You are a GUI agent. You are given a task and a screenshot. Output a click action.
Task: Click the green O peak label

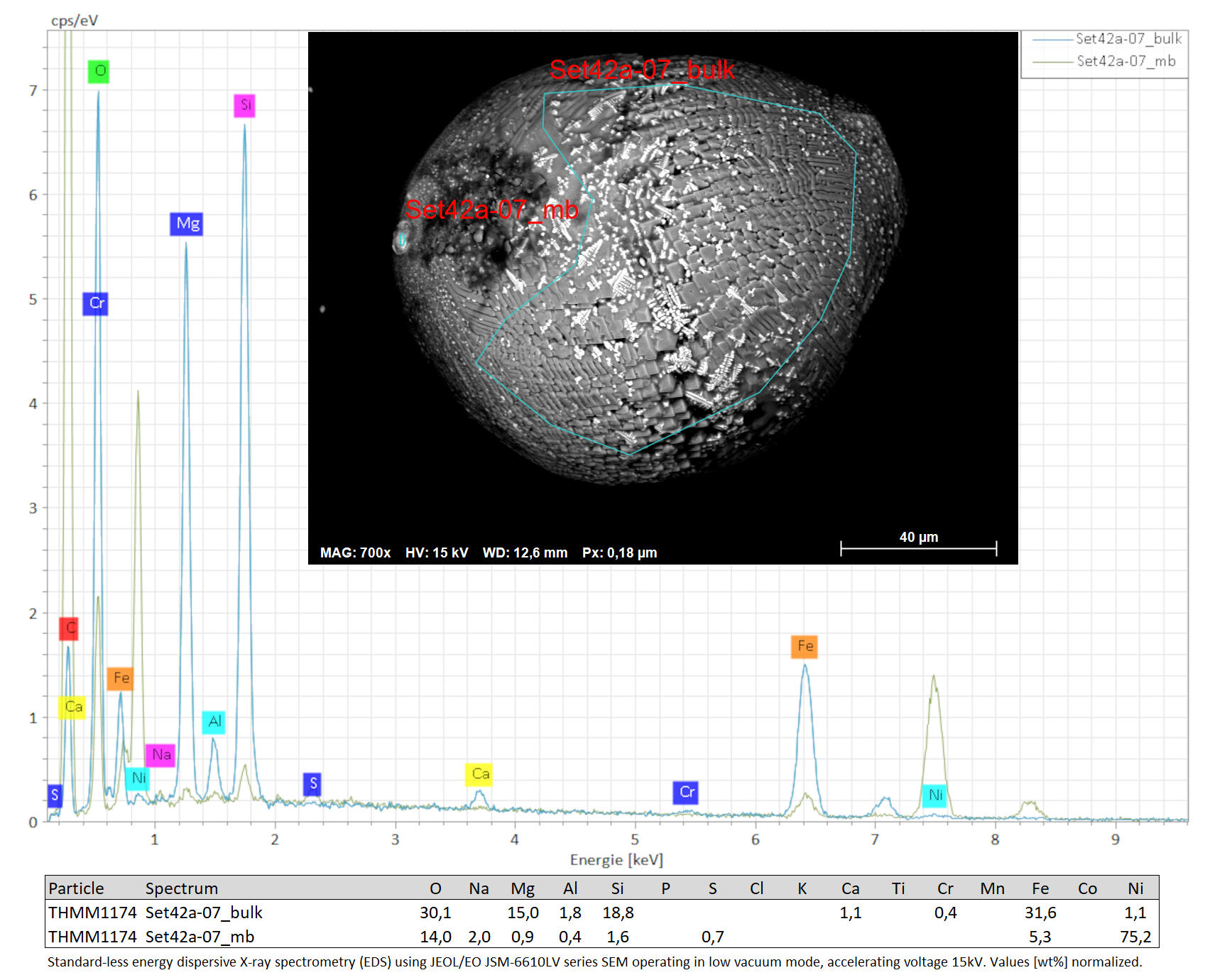[99, 71]
